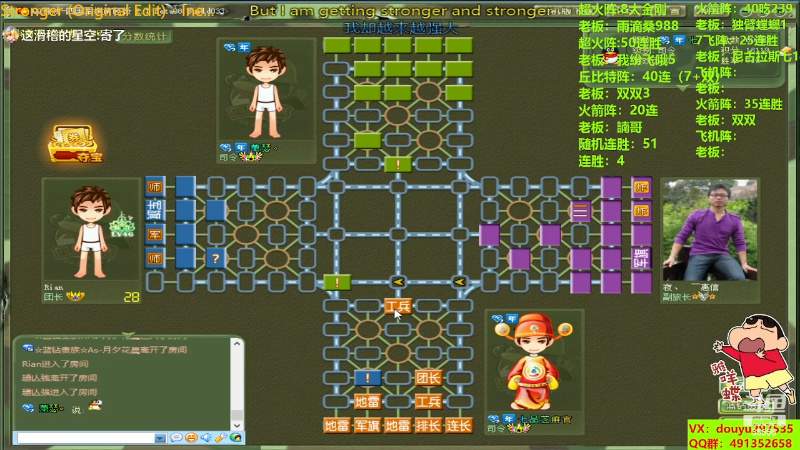Toggle the chat sound speaker icon

(206, 438)
